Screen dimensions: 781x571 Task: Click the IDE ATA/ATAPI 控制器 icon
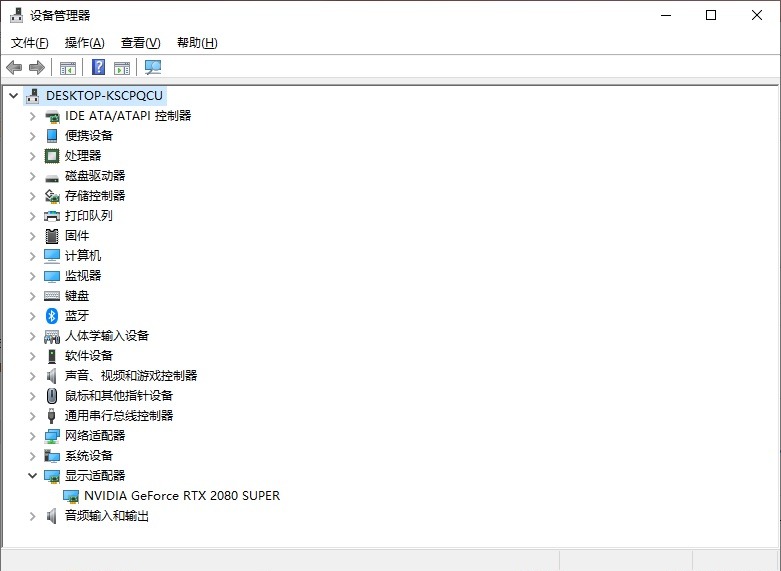tap(52, 116)
